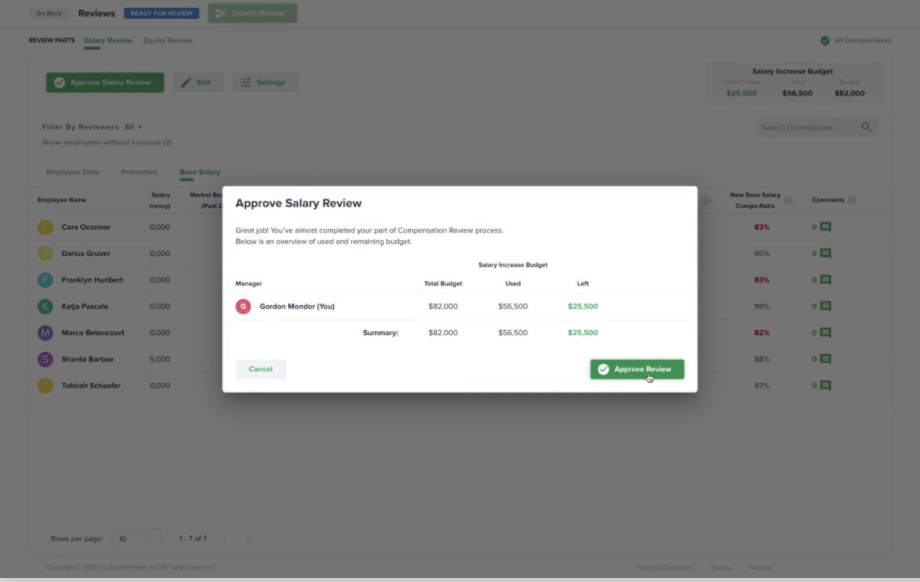The width and height of the screenshot is (920, 582).
Task: Open comments icon for Darius Gruver
Action: (x=825, y=254)
